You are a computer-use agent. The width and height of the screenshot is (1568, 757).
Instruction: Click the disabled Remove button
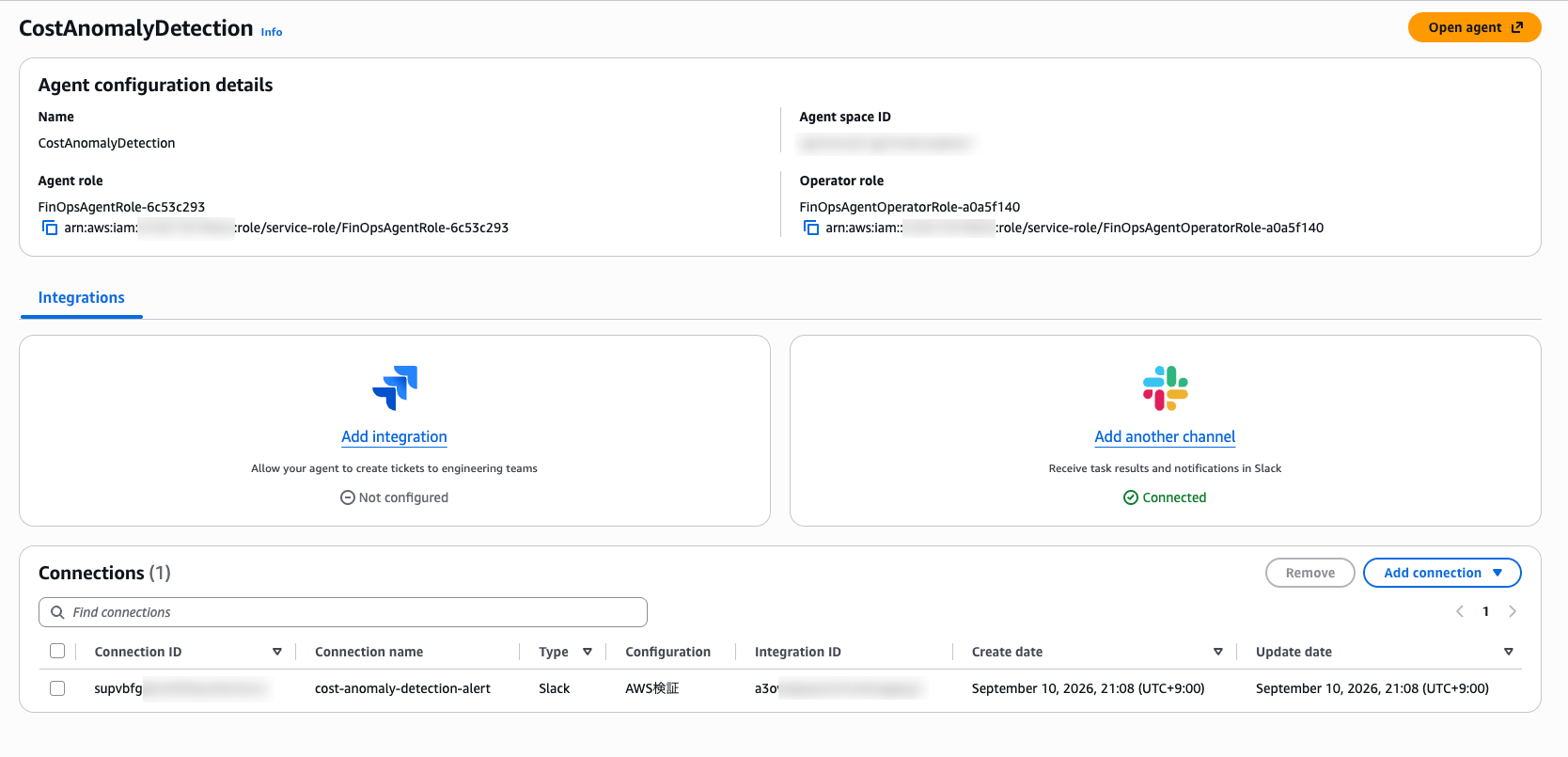(x=1310, y=573)
